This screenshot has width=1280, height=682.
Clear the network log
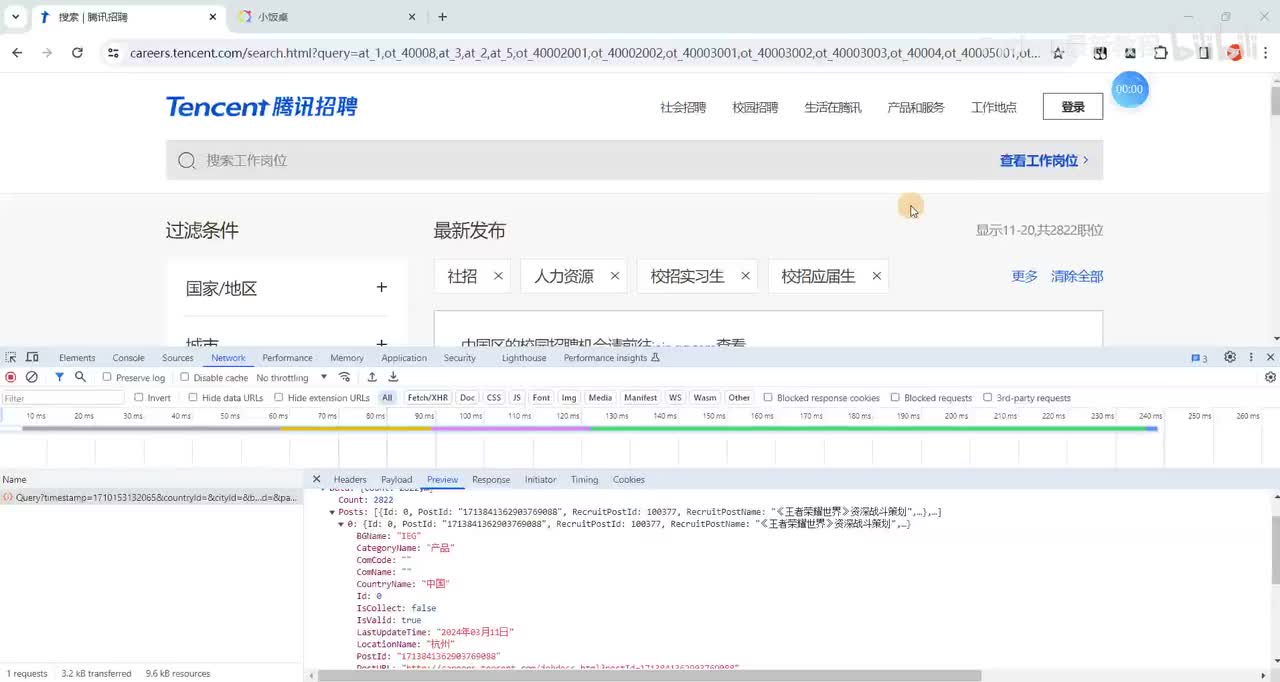[32, 377]
